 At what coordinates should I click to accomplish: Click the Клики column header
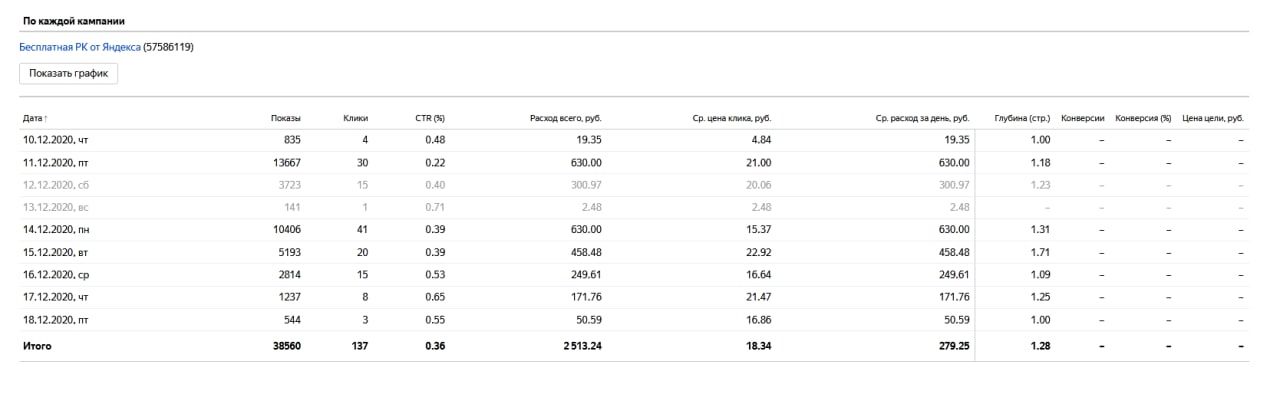355,118
